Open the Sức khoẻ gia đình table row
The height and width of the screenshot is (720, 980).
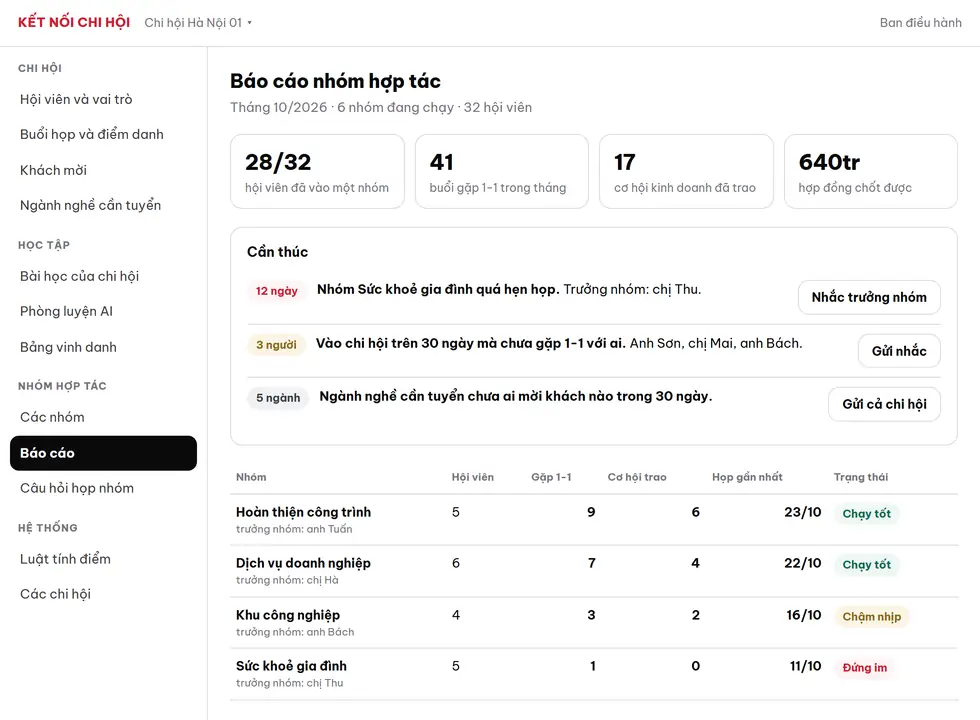[594, 674]
